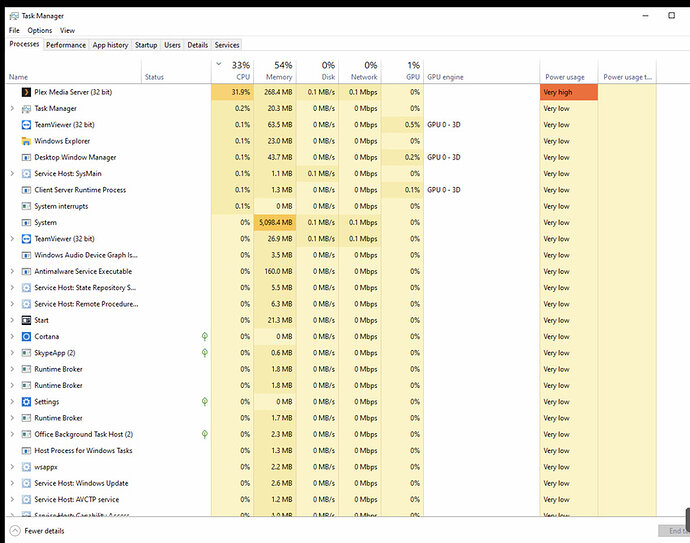Screen dimensions: 690x543
Task: Click the Settings gear icon
Action: (x=26, y=401)
